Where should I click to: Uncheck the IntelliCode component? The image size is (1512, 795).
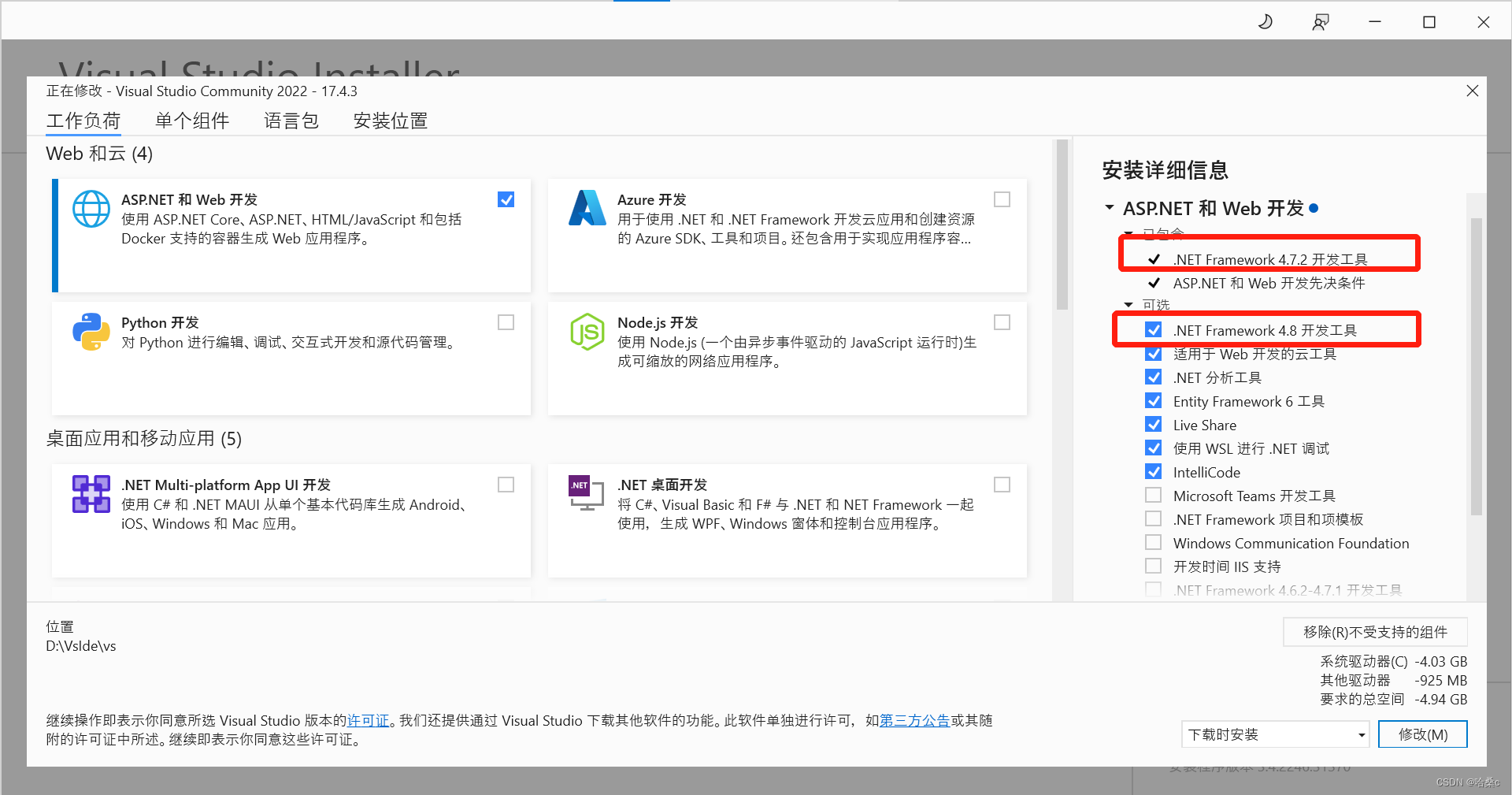pyautogui.click(x=1154, y=471)
